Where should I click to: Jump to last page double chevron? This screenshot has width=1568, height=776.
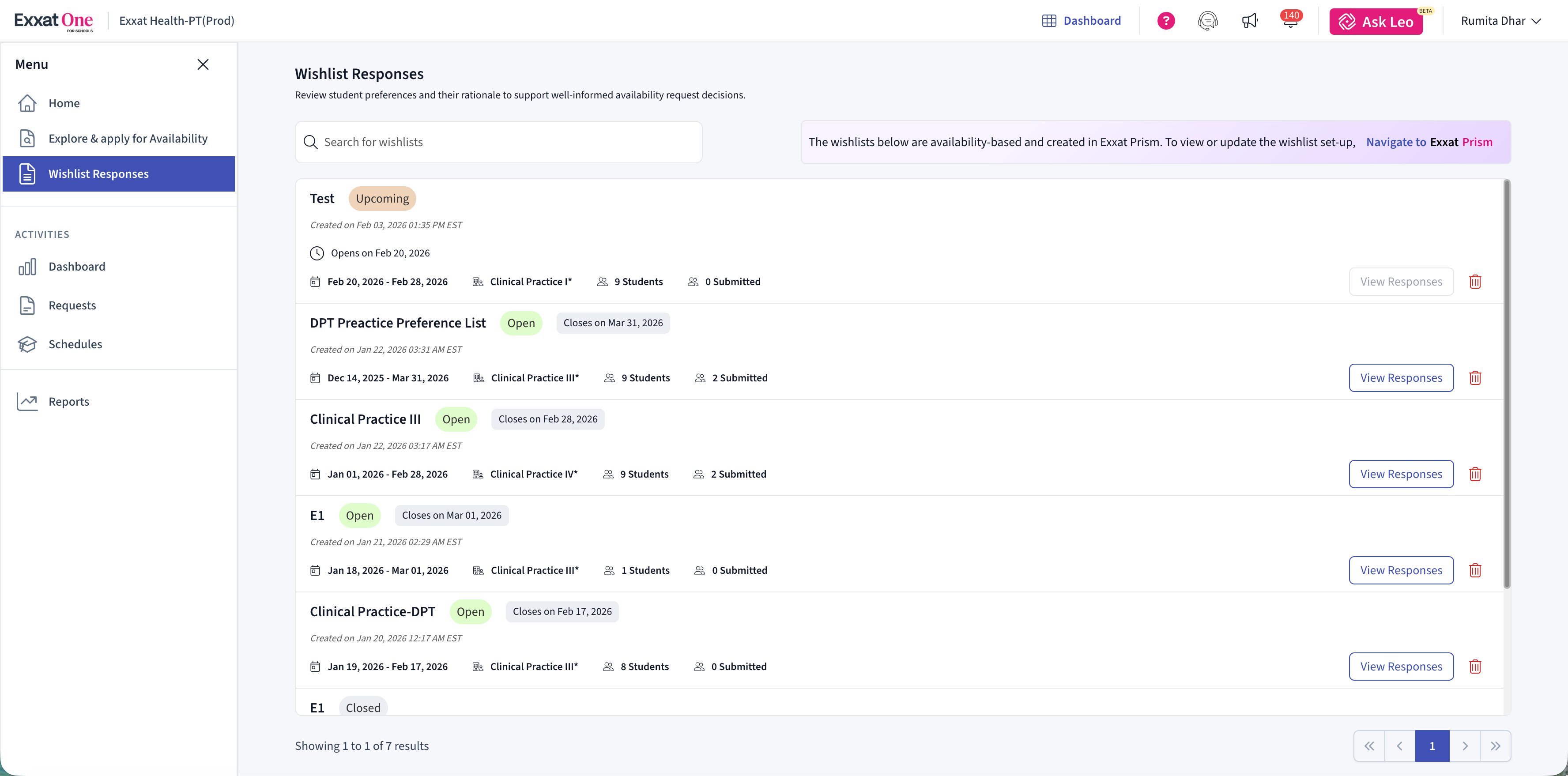[1495, 746]
